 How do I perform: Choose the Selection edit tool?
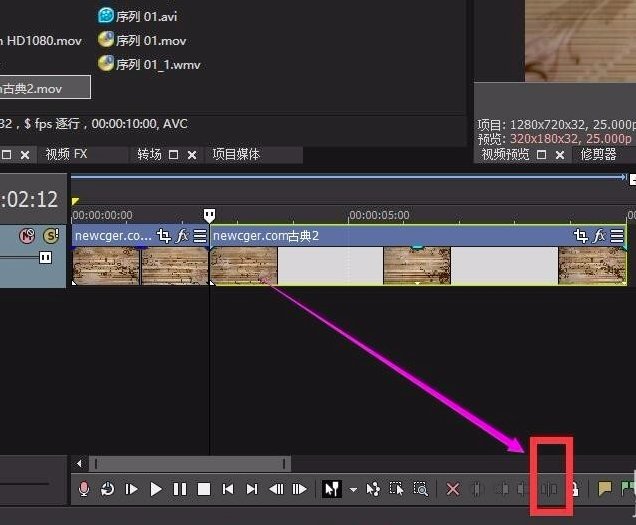tap(396, 489)
